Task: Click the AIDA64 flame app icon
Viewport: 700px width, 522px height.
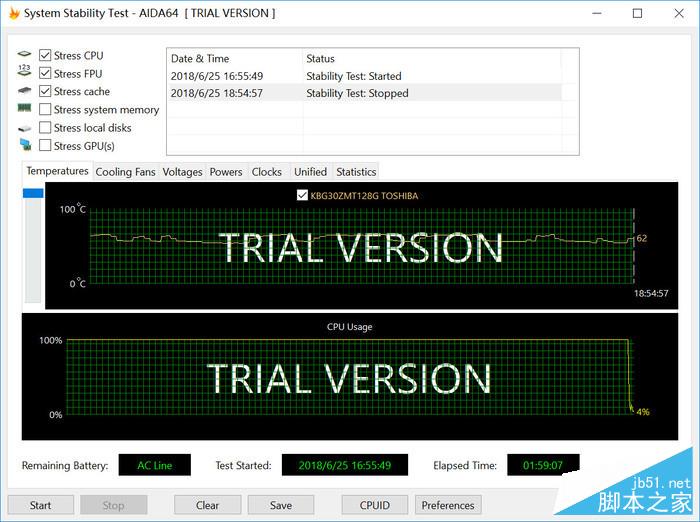Action: [14, 13]
